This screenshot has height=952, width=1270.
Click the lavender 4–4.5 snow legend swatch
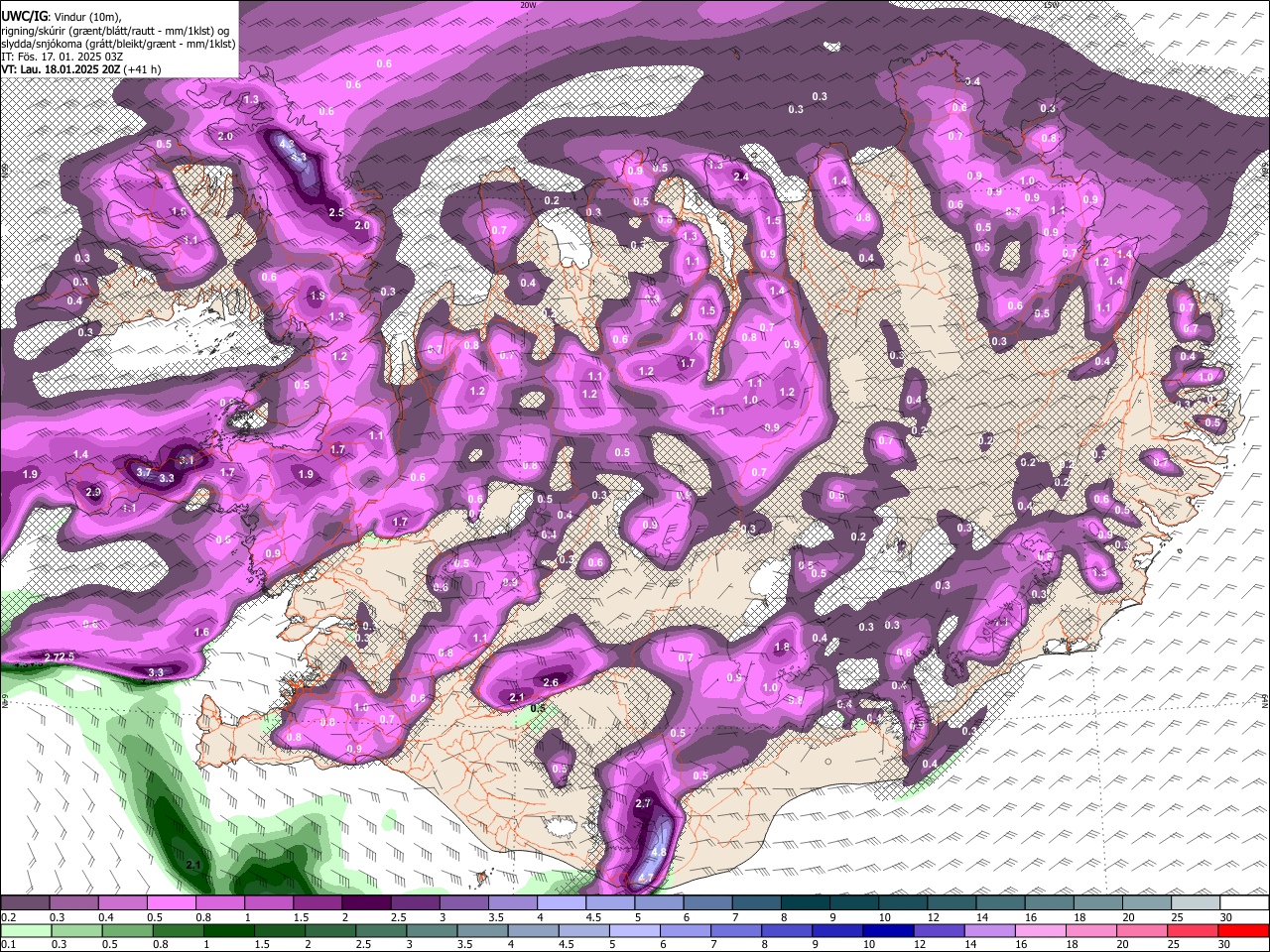(561, 903)
